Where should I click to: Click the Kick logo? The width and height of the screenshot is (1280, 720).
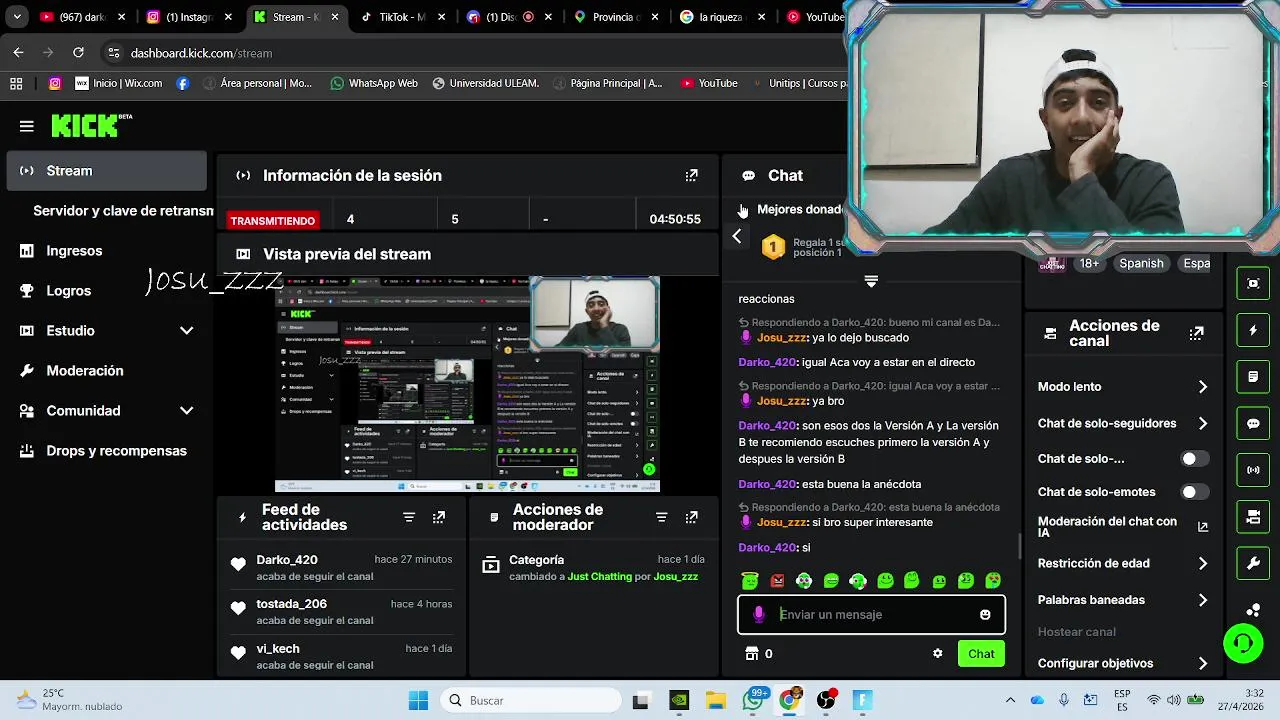pyautogui.click(x=91, y=125)
